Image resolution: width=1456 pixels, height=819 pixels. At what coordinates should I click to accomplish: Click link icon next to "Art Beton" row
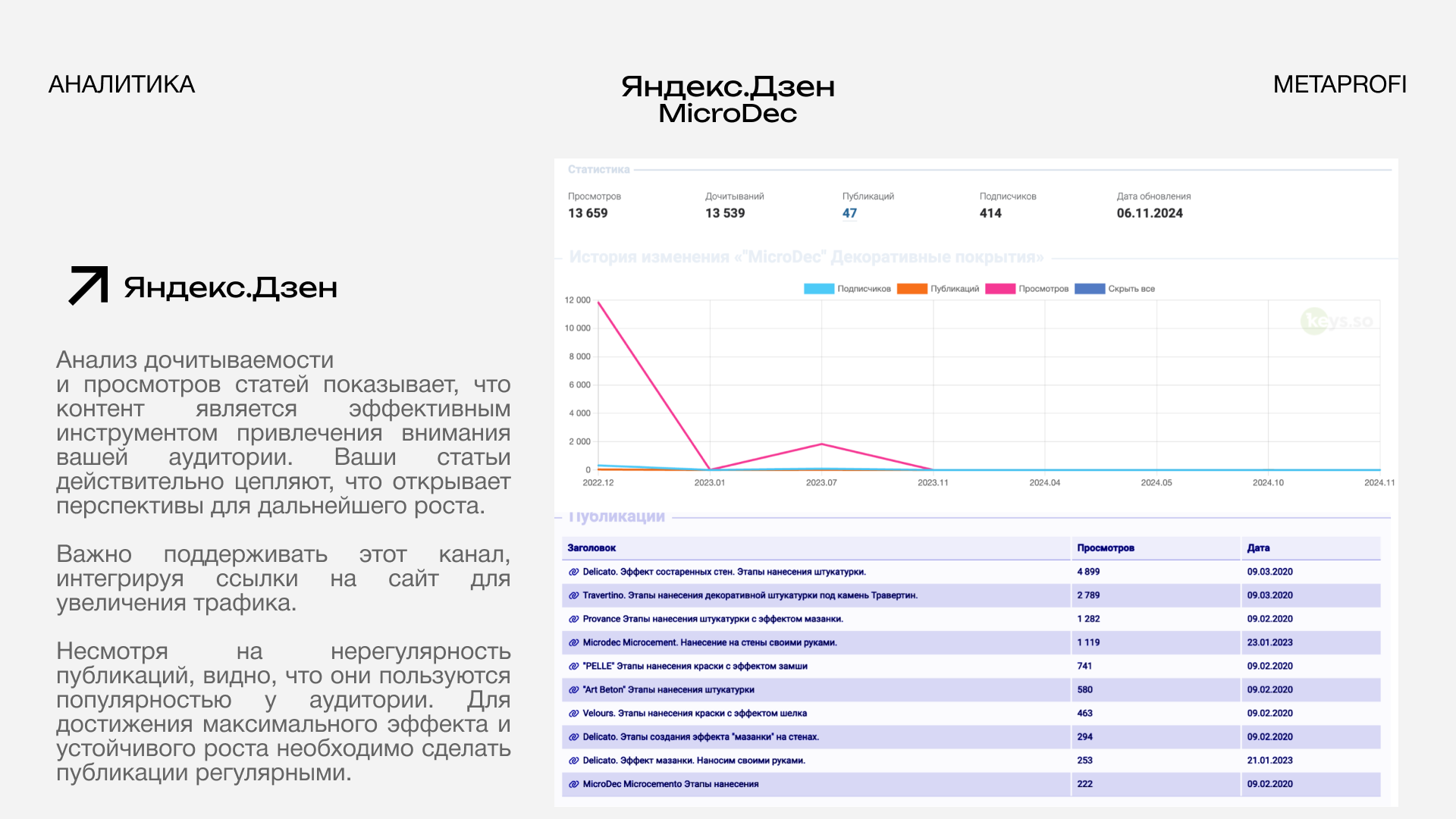click(x=574, y=689)
